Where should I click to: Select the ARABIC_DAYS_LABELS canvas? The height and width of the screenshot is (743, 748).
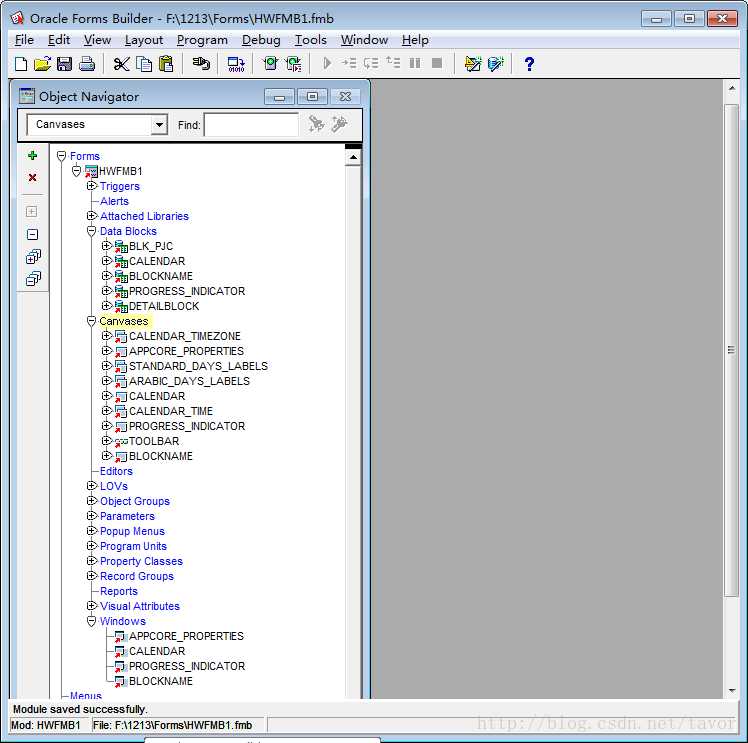pyautogui.click(x=189, y=381)
